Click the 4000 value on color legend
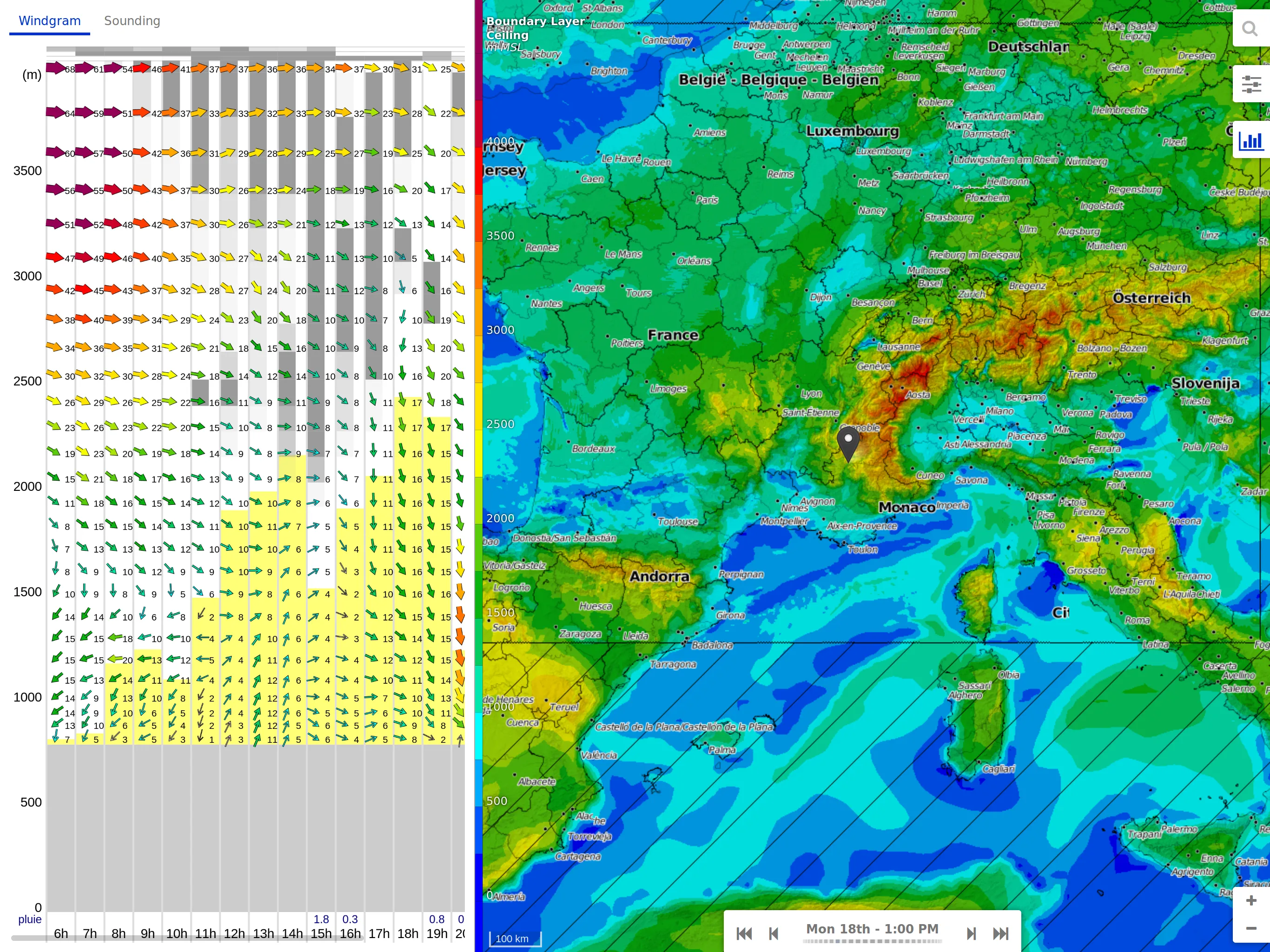The width and height of the screenshot is (1270, 952). [501, 141]
